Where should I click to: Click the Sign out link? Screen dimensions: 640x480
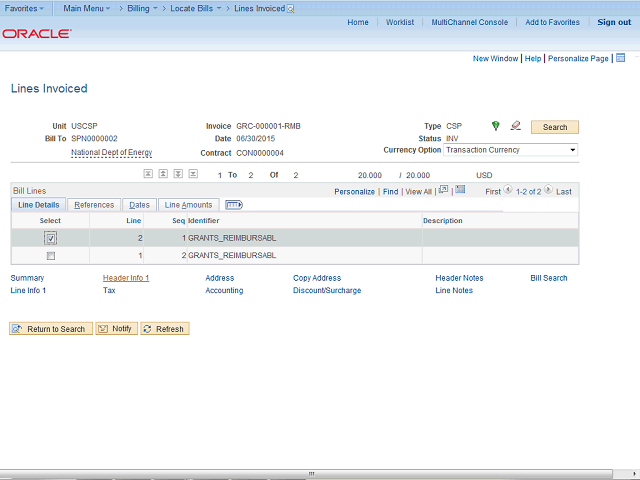614,22
